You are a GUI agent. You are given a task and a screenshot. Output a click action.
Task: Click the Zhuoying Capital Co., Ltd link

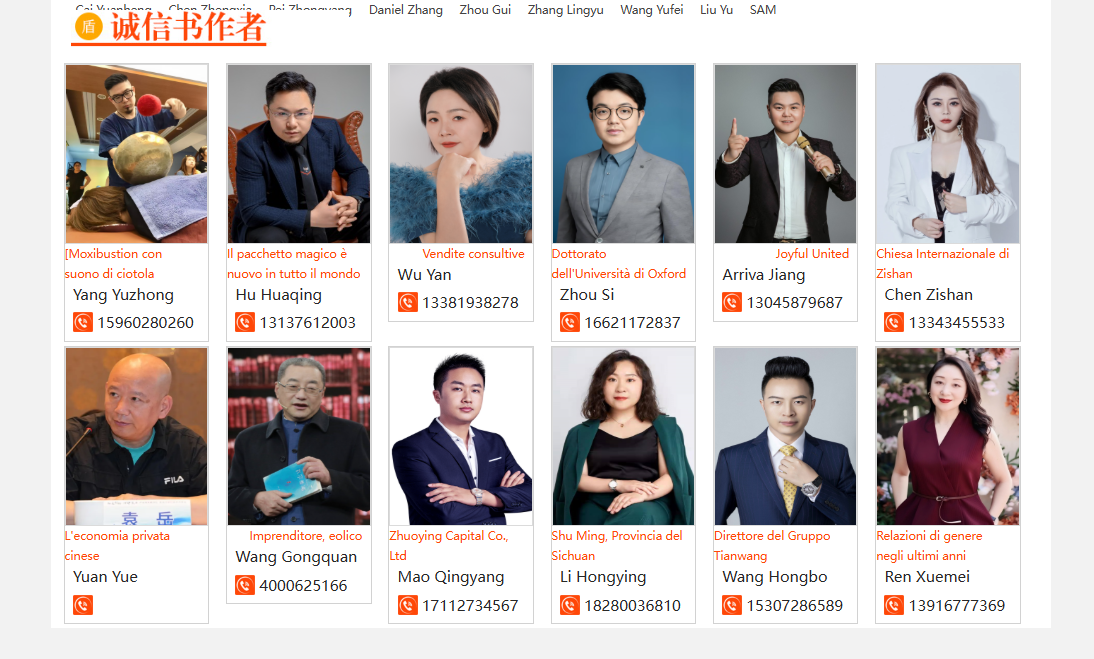click(x=449, y=545)
